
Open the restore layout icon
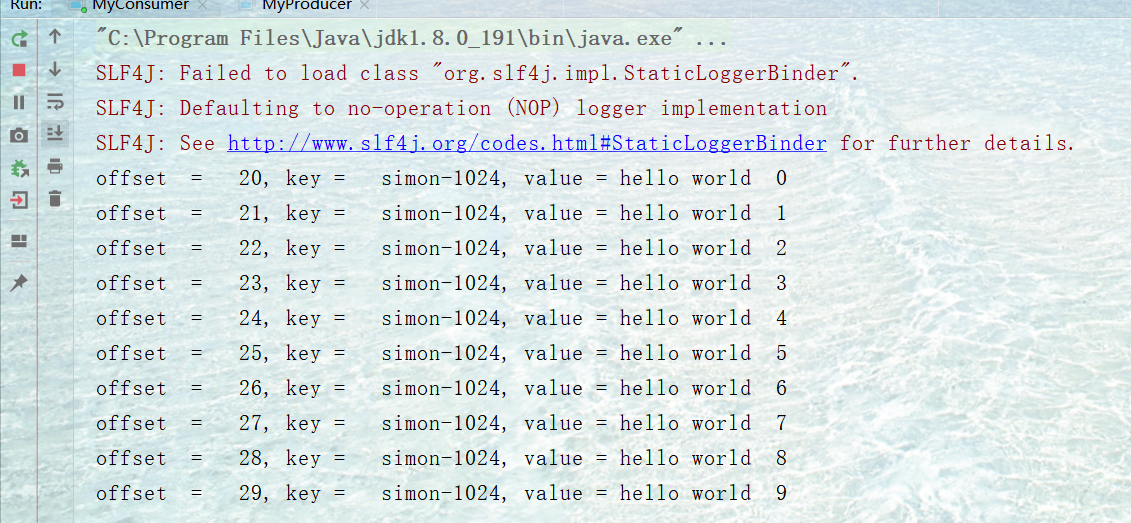19,242
